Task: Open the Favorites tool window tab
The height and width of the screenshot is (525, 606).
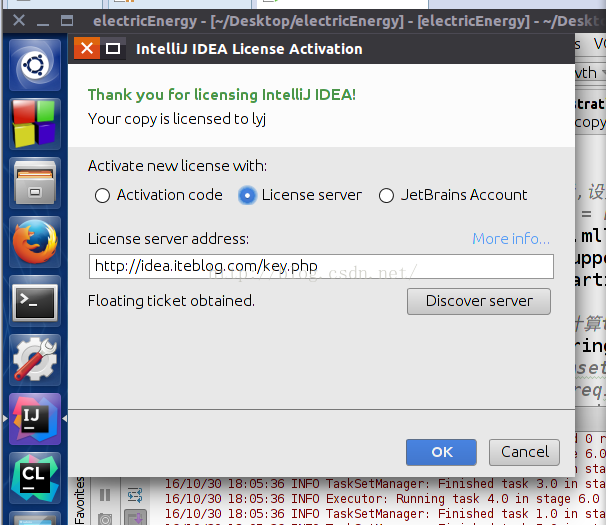Action: [80, 501]
